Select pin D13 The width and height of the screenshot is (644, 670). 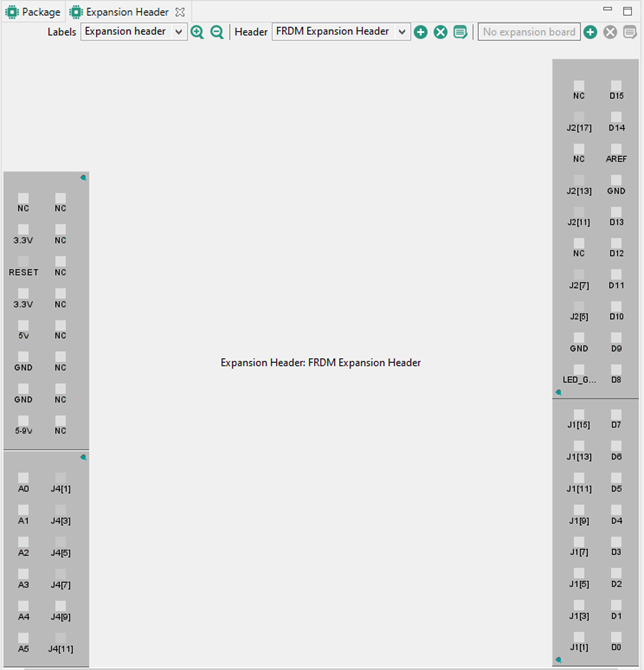click(x=616, y=212)
